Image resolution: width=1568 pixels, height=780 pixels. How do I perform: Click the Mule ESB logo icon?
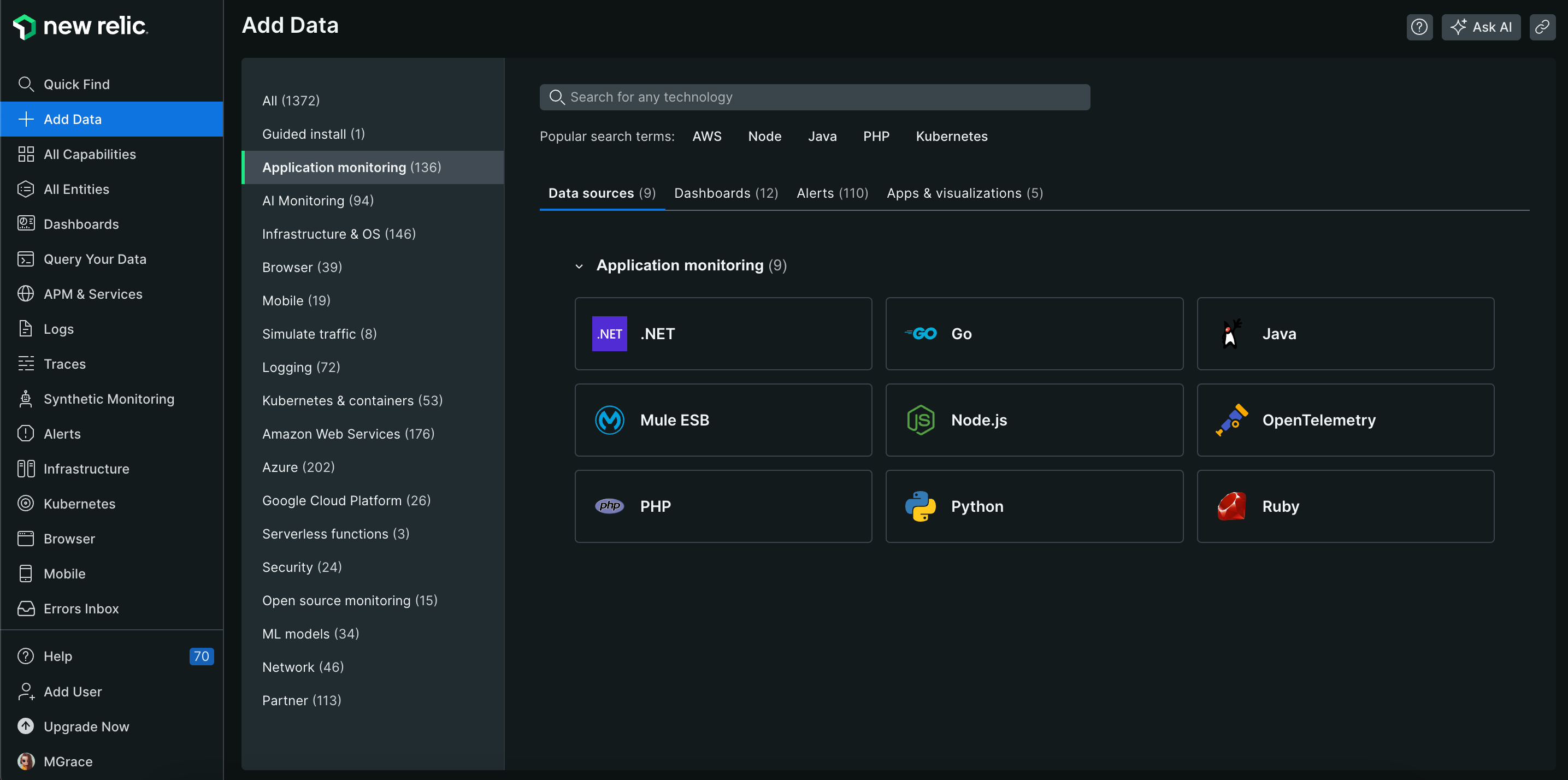tap(609, 421)
